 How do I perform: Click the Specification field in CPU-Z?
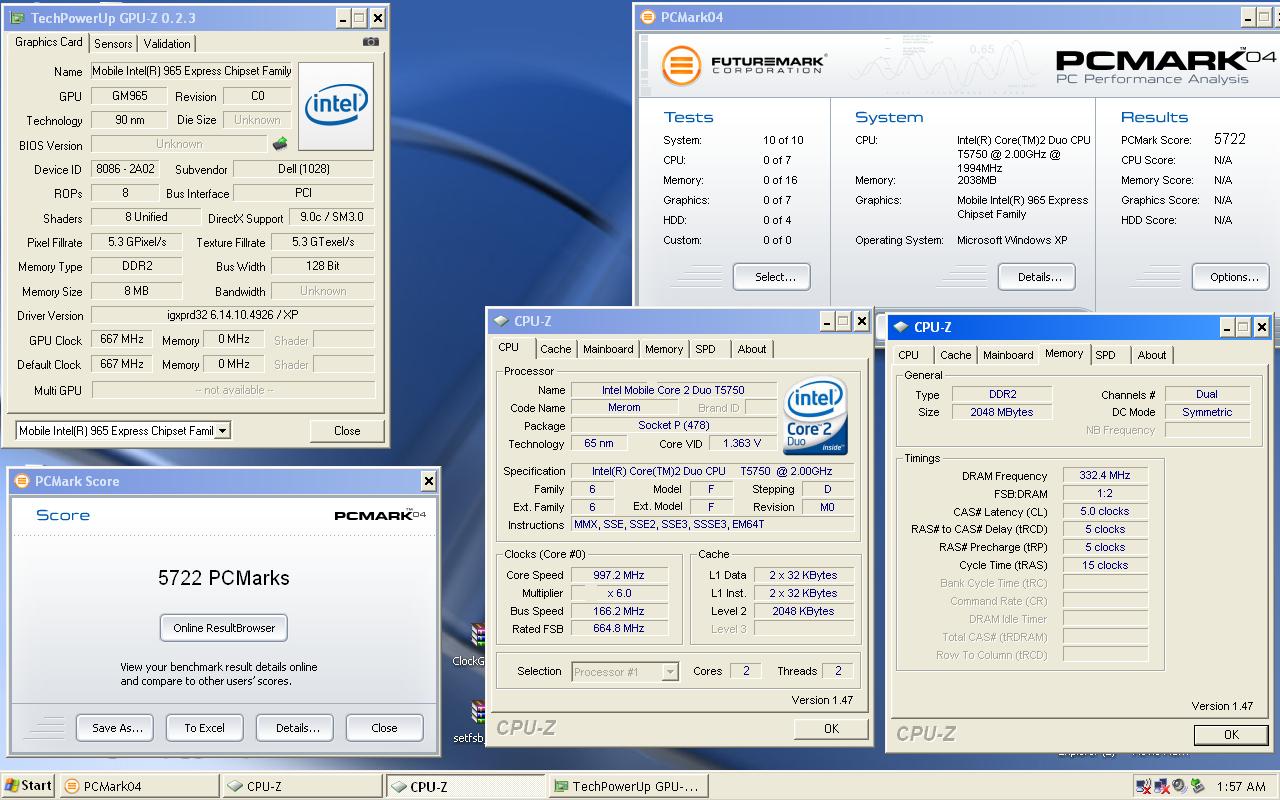coord(713,471)
